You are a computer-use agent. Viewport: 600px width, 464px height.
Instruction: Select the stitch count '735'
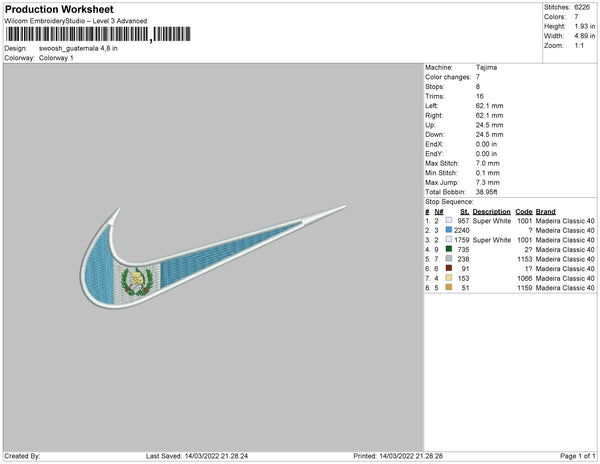click(x=463, y=250)
